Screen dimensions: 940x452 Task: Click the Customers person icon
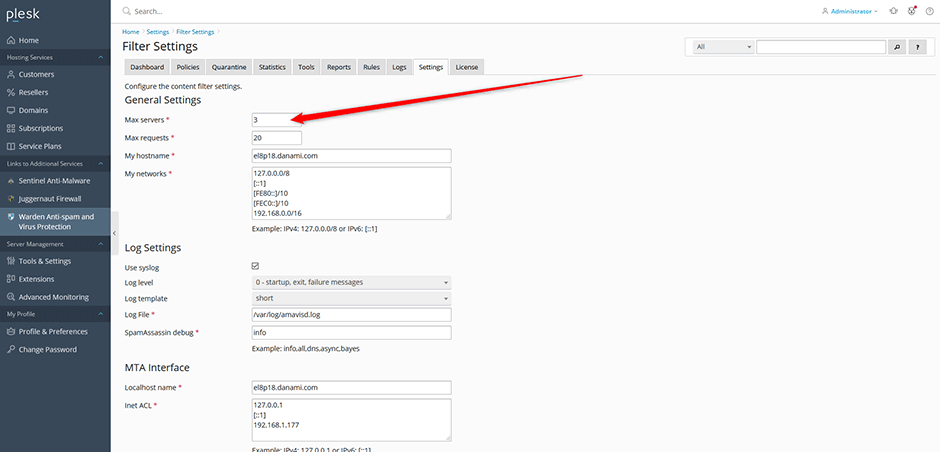coord(11,74)
